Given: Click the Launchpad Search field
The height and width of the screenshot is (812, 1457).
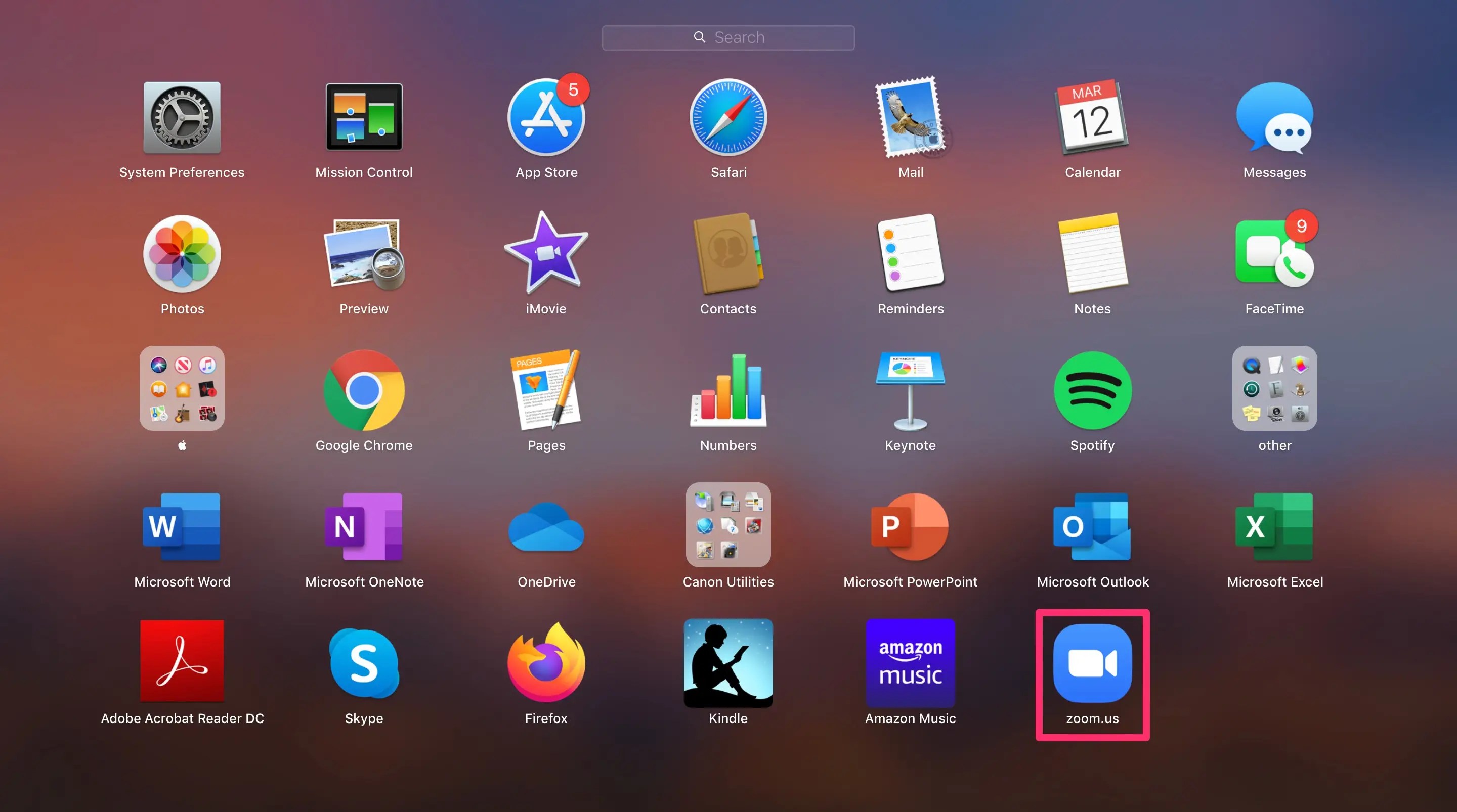Looking at the screenshot, I should pos(728,37).
